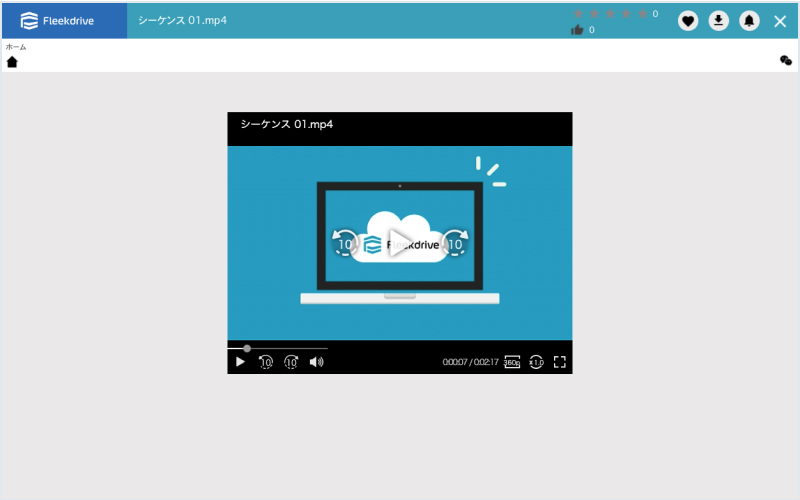Enter fullscreen mode

pos(560,362)
